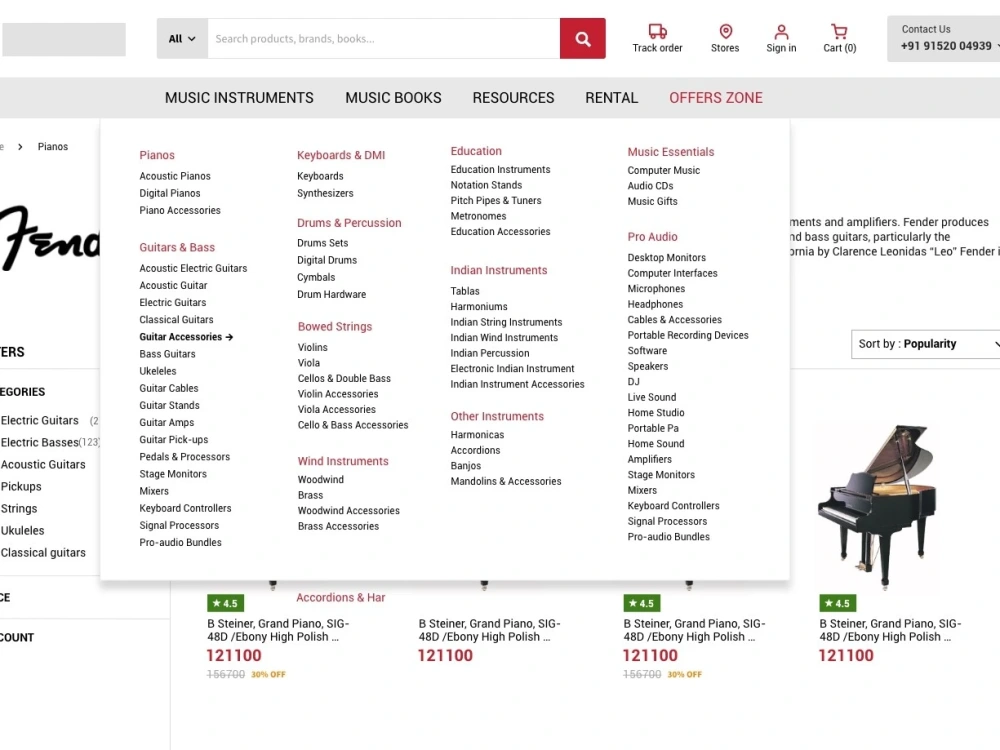Viewport: 1000px width, 750px height.
Task: Go to Violins
Action: (x=312, y=348)
